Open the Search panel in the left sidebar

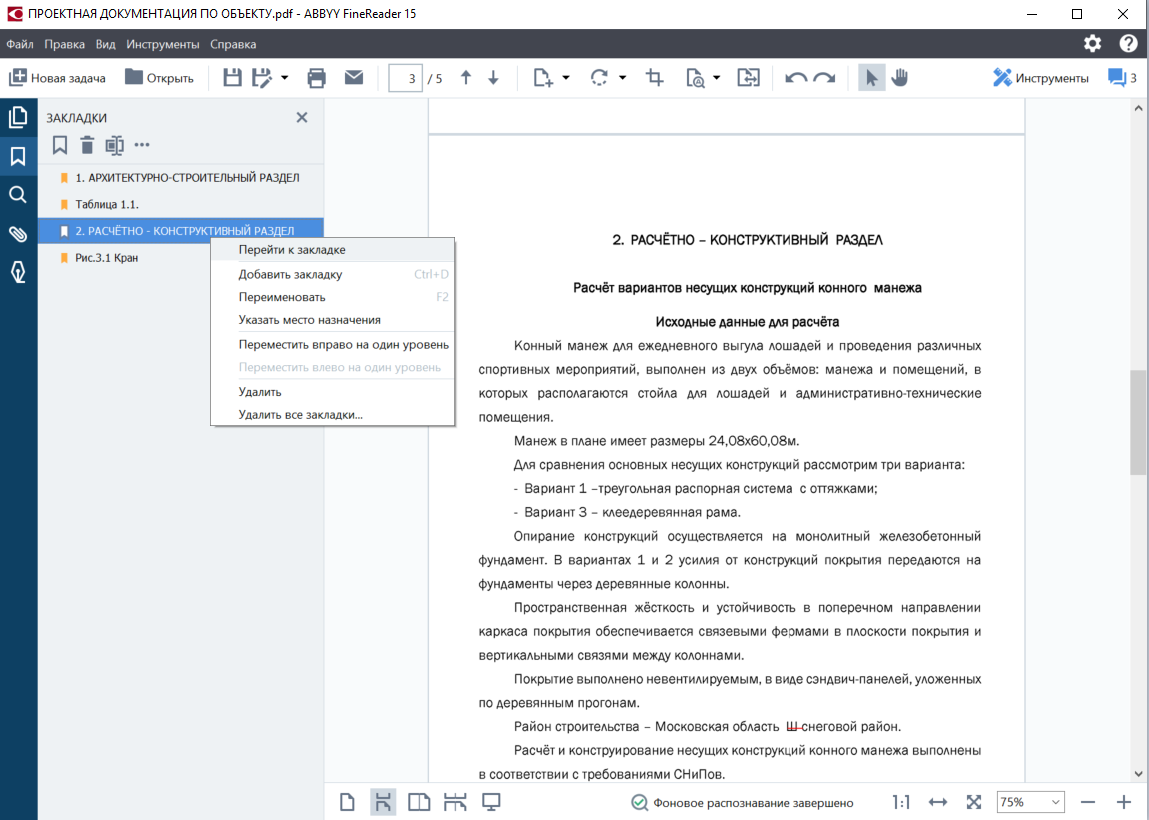click(x=18, y=194)
